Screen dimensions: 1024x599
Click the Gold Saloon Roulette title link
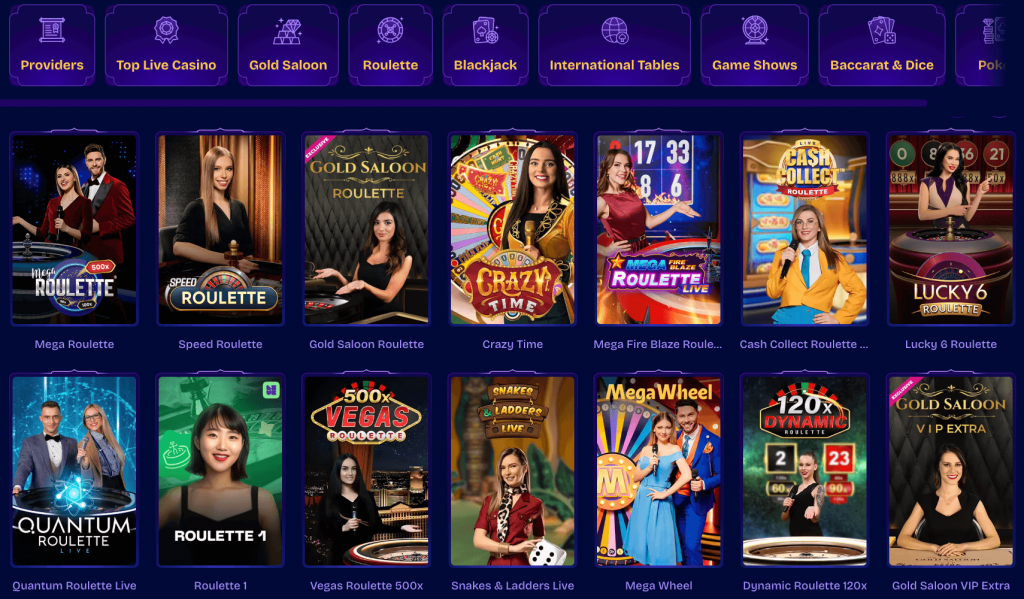pyautogui.click(x=366, y=344)
